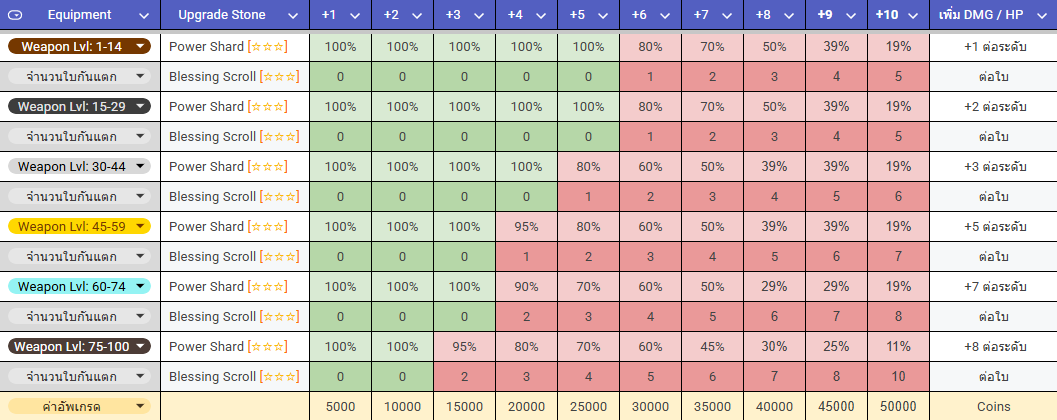Click the chevron icon in Equipment header
This screenshot has width=1057, height=420.
[x=144, y=16]
